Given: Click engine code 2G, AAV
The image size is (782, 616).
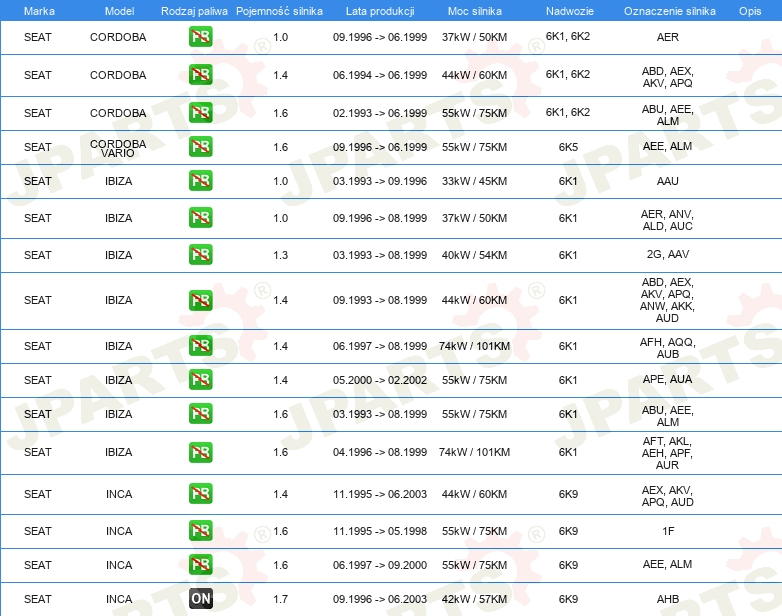Looking at the screenshot, I should (668, 254).
